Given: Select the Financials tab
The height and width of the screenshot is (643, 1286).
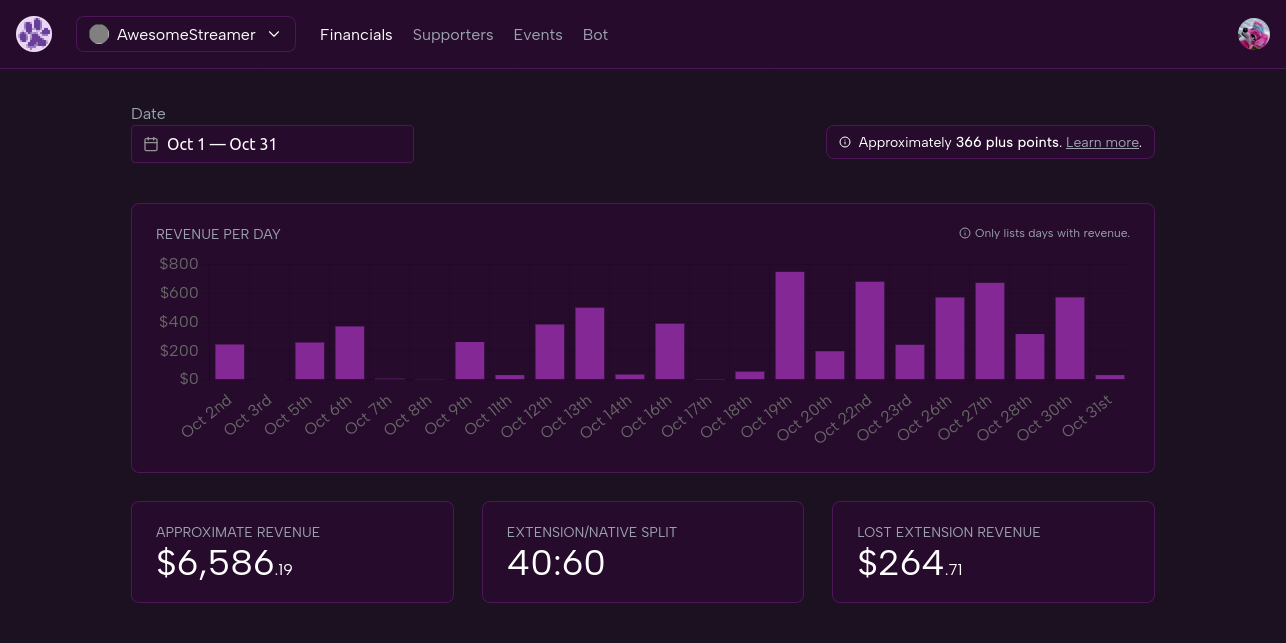Looking at the screenshot, I should pos(356,34).
